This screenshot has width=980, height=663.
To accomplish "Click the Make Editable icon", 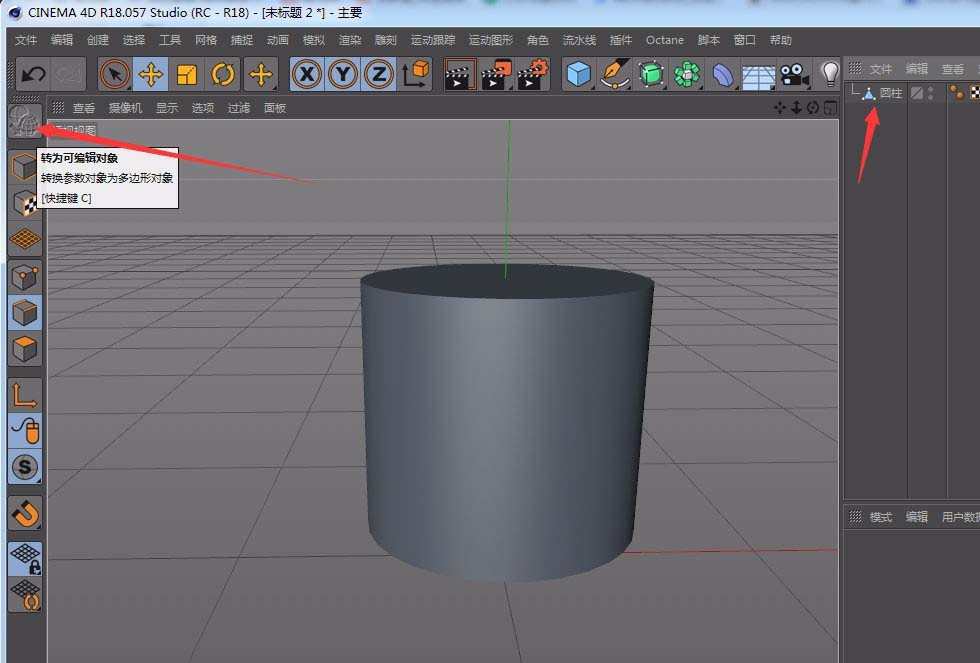I will point(25,121).
